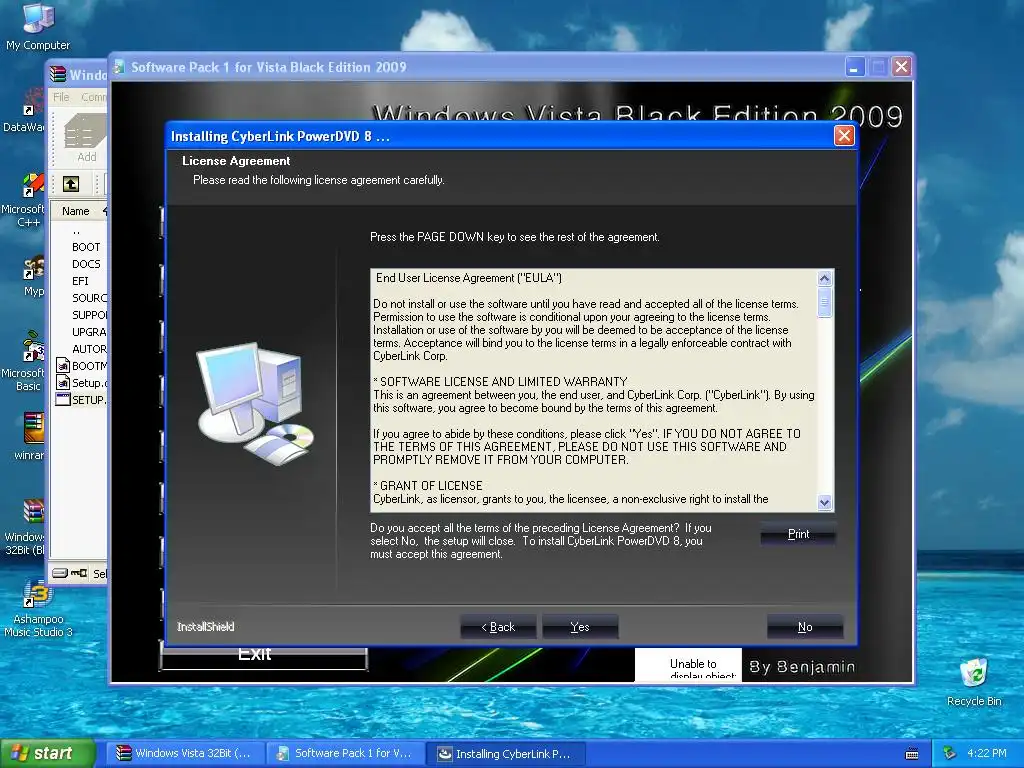Screen dimensions: 1024x768
Task: Switch to Software Pack 1 taskbar item
Action: [345, 753]
